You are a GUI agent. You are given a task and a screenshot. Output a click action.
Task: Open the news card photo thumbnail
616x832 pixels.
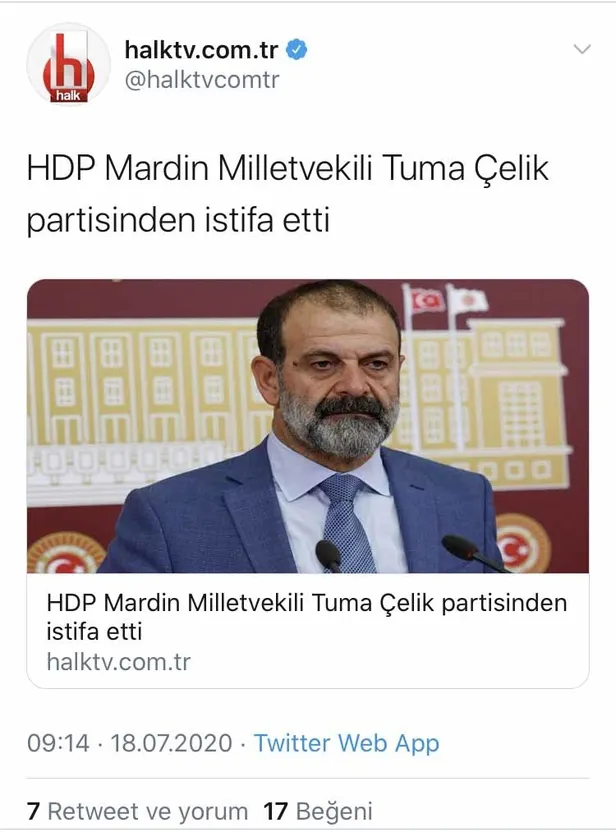point(308,426)
